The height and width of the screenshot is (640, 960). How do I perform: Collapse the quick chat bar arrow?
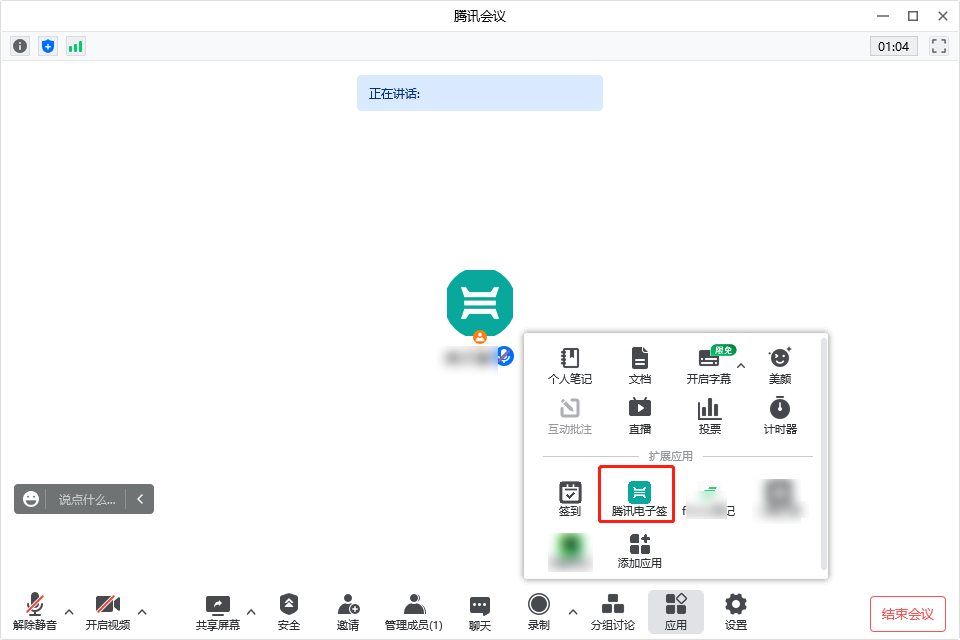tap(140, 499)
